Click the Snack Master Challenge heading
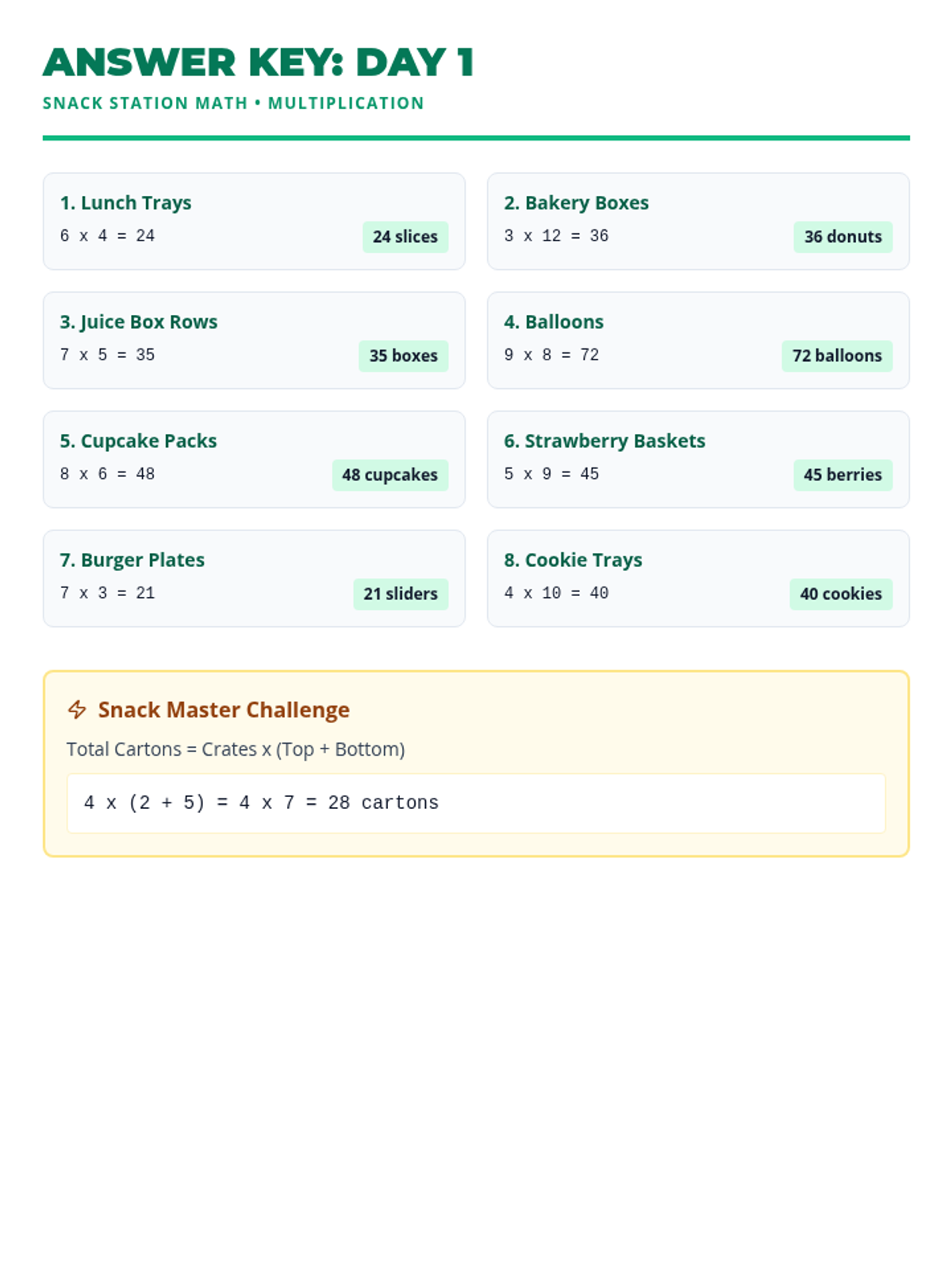Viewport: 952px width, 1270px height. (224, 710)
